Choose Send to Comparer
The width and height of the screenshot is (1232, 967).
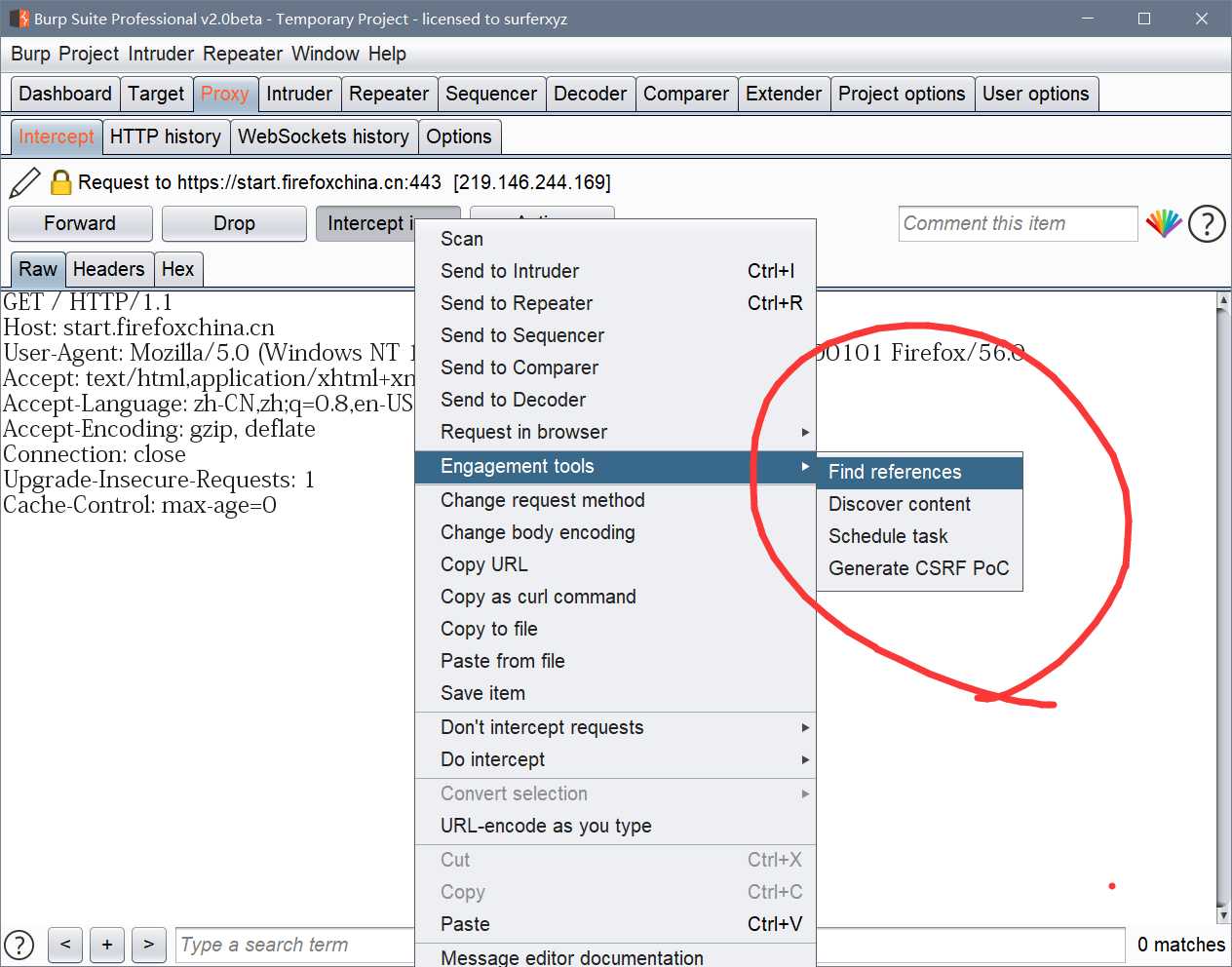tap(615, 367)
